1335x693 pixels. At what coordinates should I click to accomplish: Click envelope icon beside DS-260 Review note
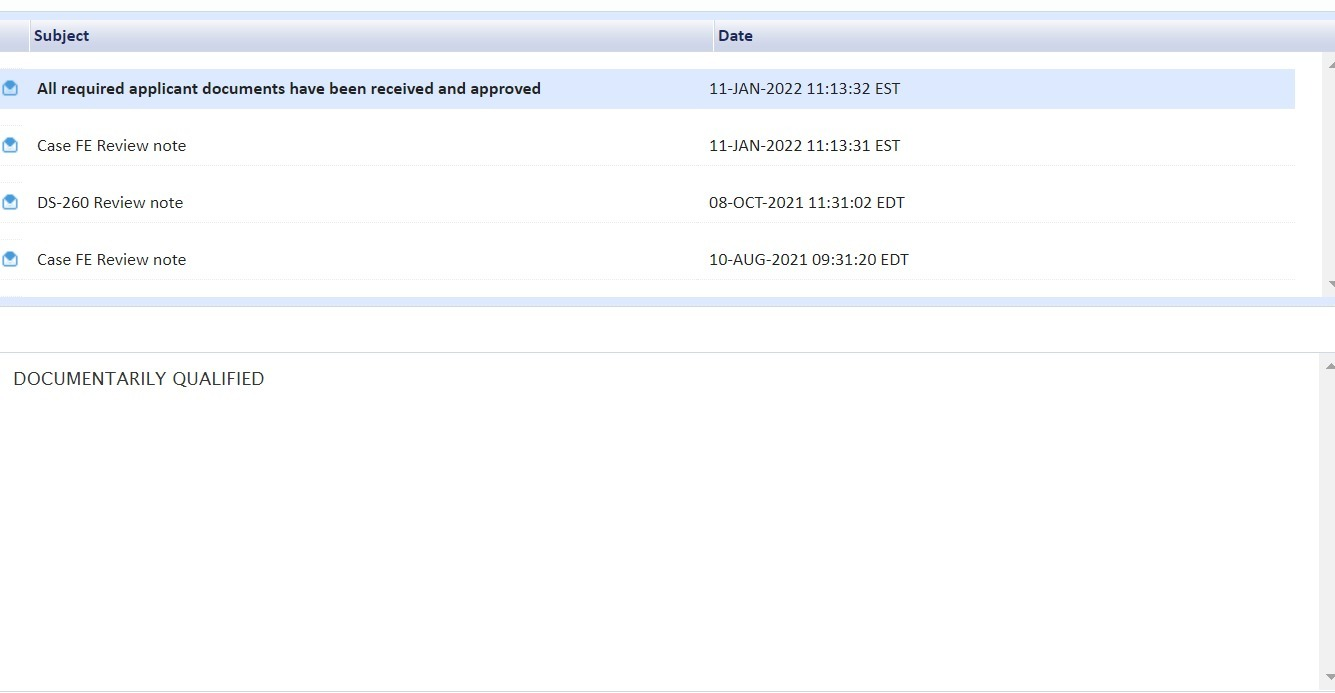click(x=10, y=202)
